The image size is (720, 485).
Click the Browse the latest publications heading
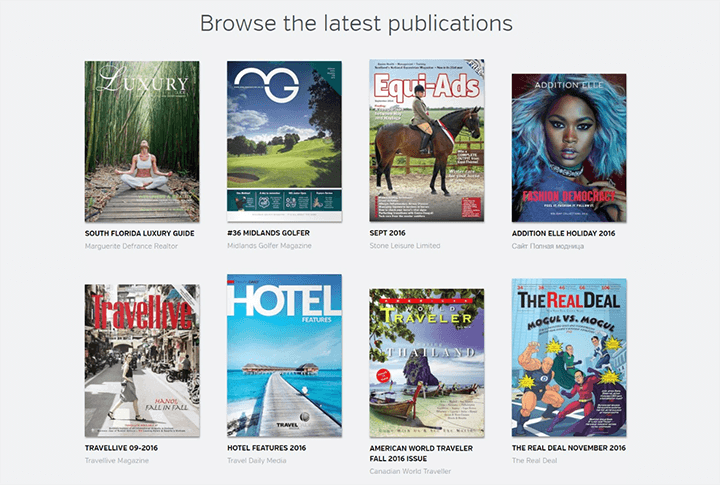356,23
